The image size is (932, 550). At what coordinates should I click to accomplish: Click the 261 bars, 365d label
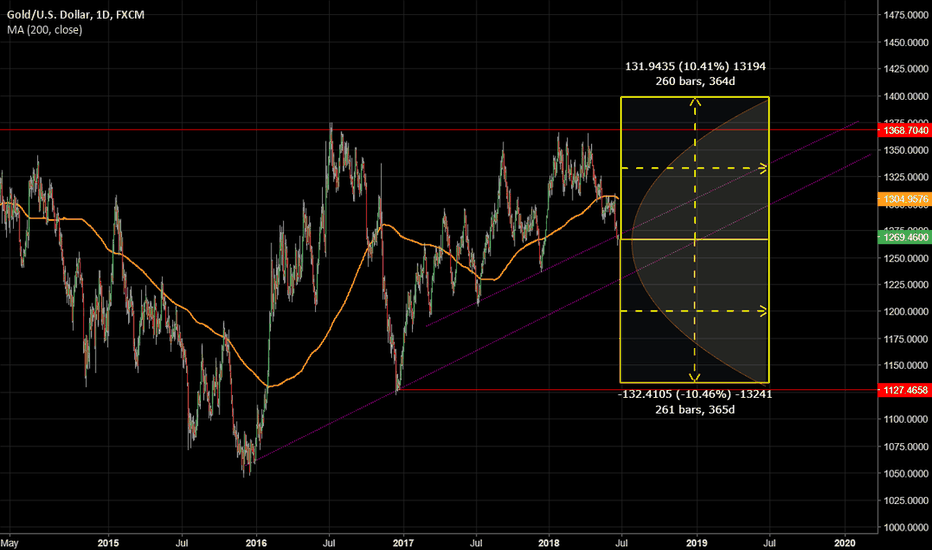695,409
